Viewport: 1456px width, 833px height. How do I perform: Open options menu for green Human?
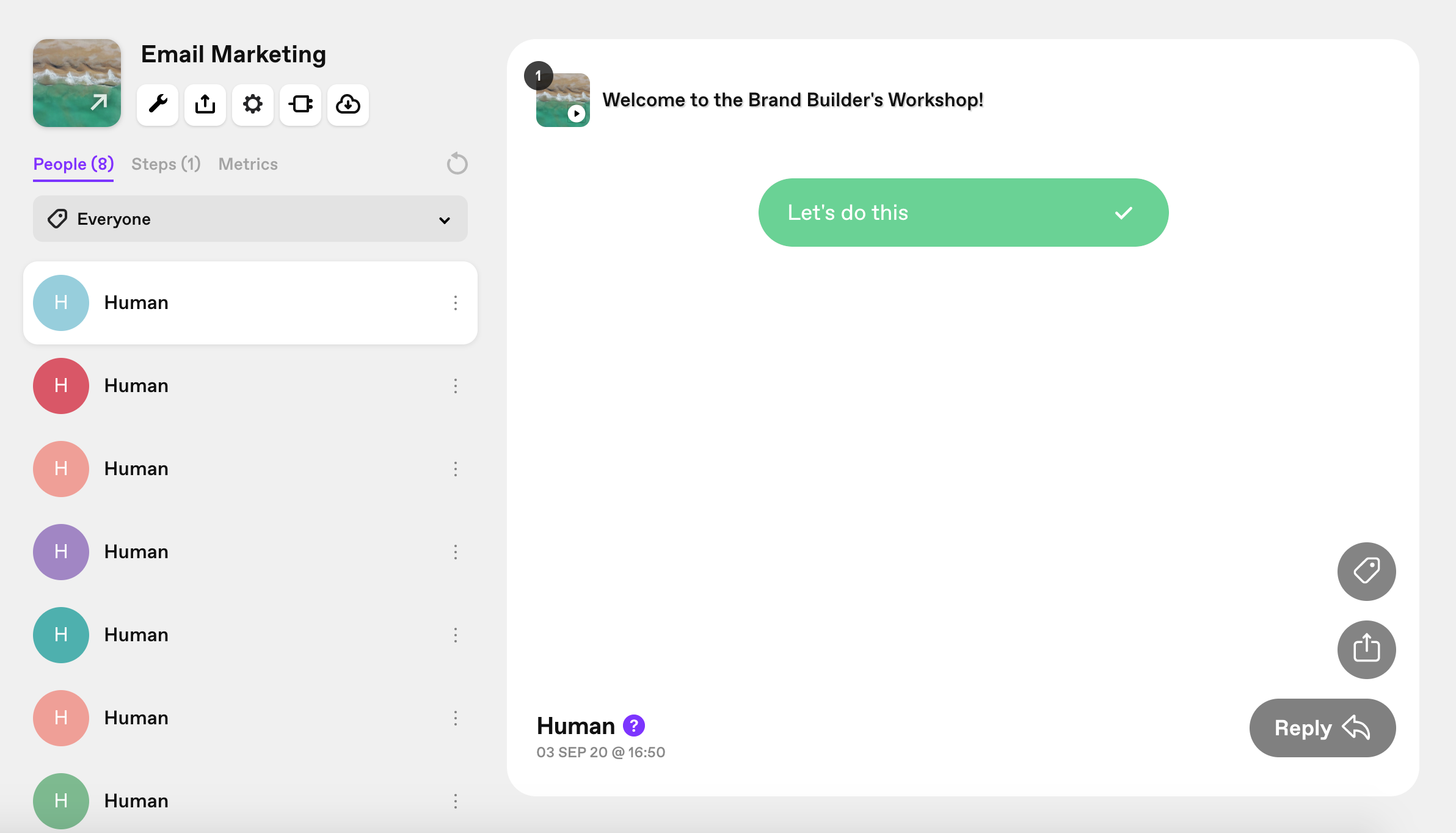coord(456,801)
